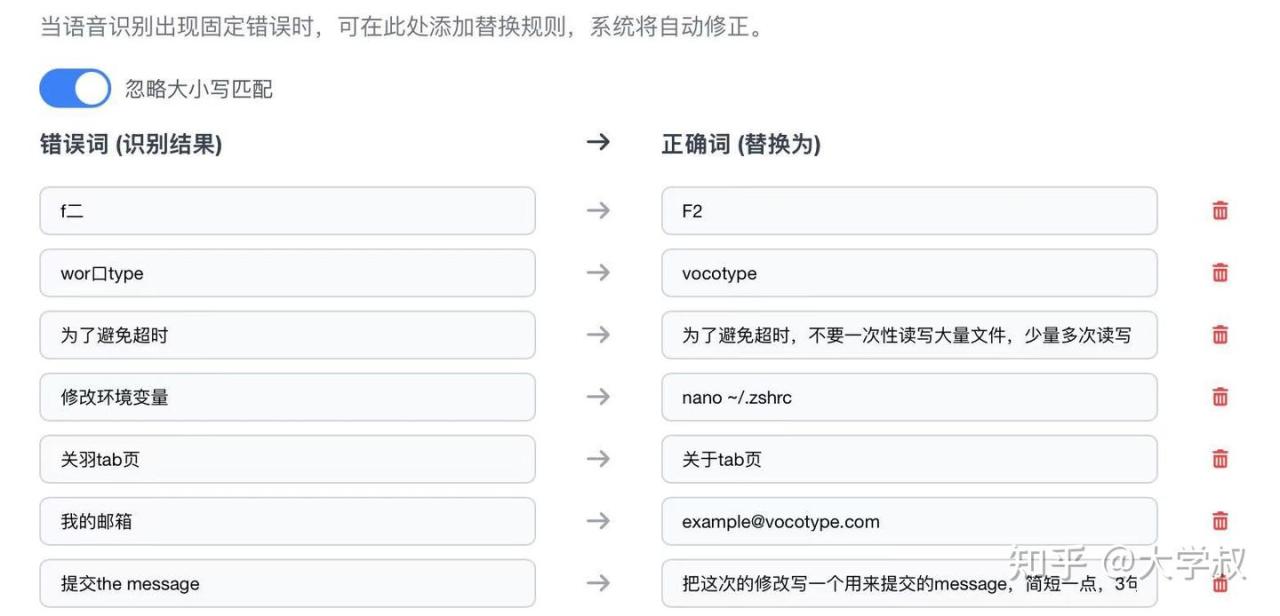
Task: Delete the 为了避免超时 replacement rule
Action: pos(1220,335)
